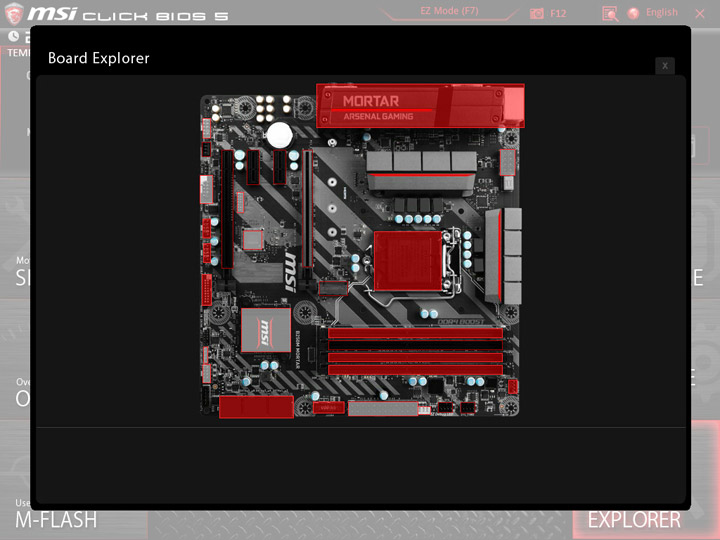720x540 pixels.
Task: Take a screenshot with the F12 camera icon
Action: (x=537, y=13)
